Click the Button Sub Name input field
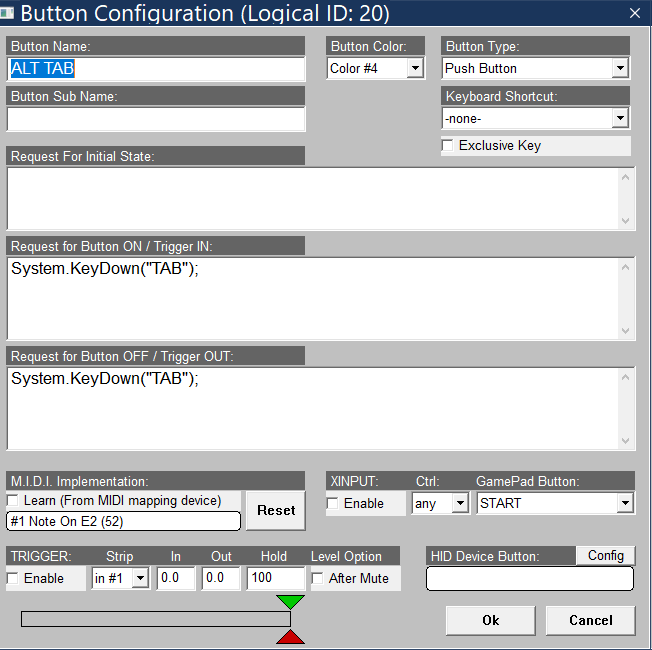The height and width of the screenshot is (650, 652). pos(156,119)
